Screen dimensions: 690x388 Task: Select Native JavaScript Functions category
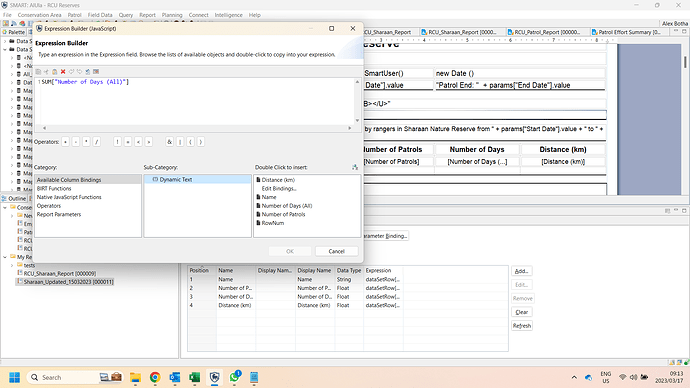click(69, 197)
